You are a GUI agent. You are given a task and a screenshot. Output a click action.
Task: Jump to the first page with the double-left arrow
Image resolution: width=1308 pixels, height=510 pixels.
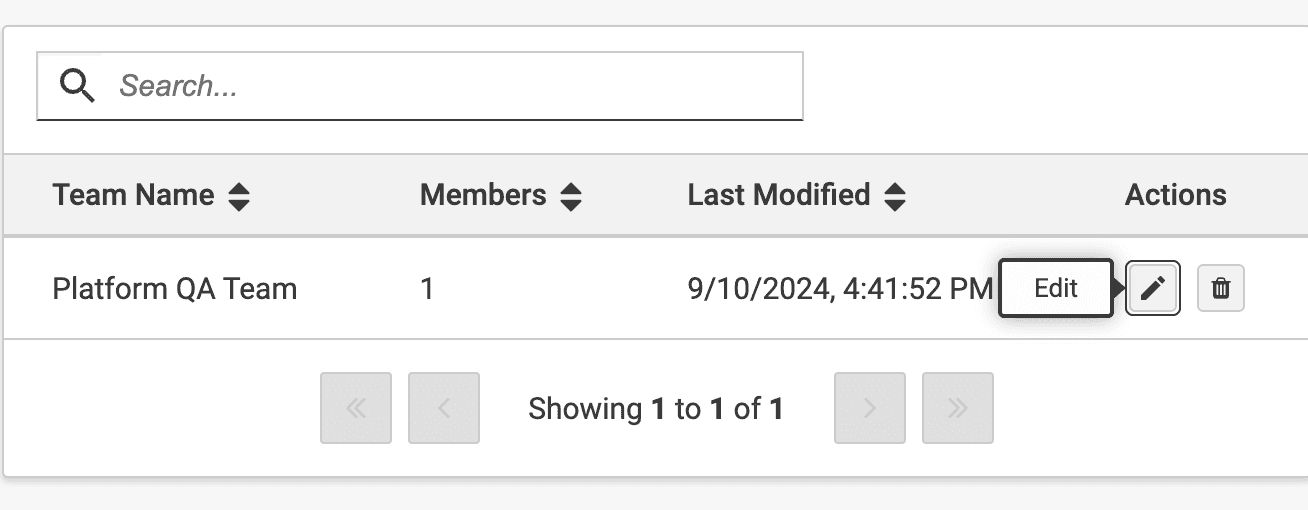click(x=356, y=408)
